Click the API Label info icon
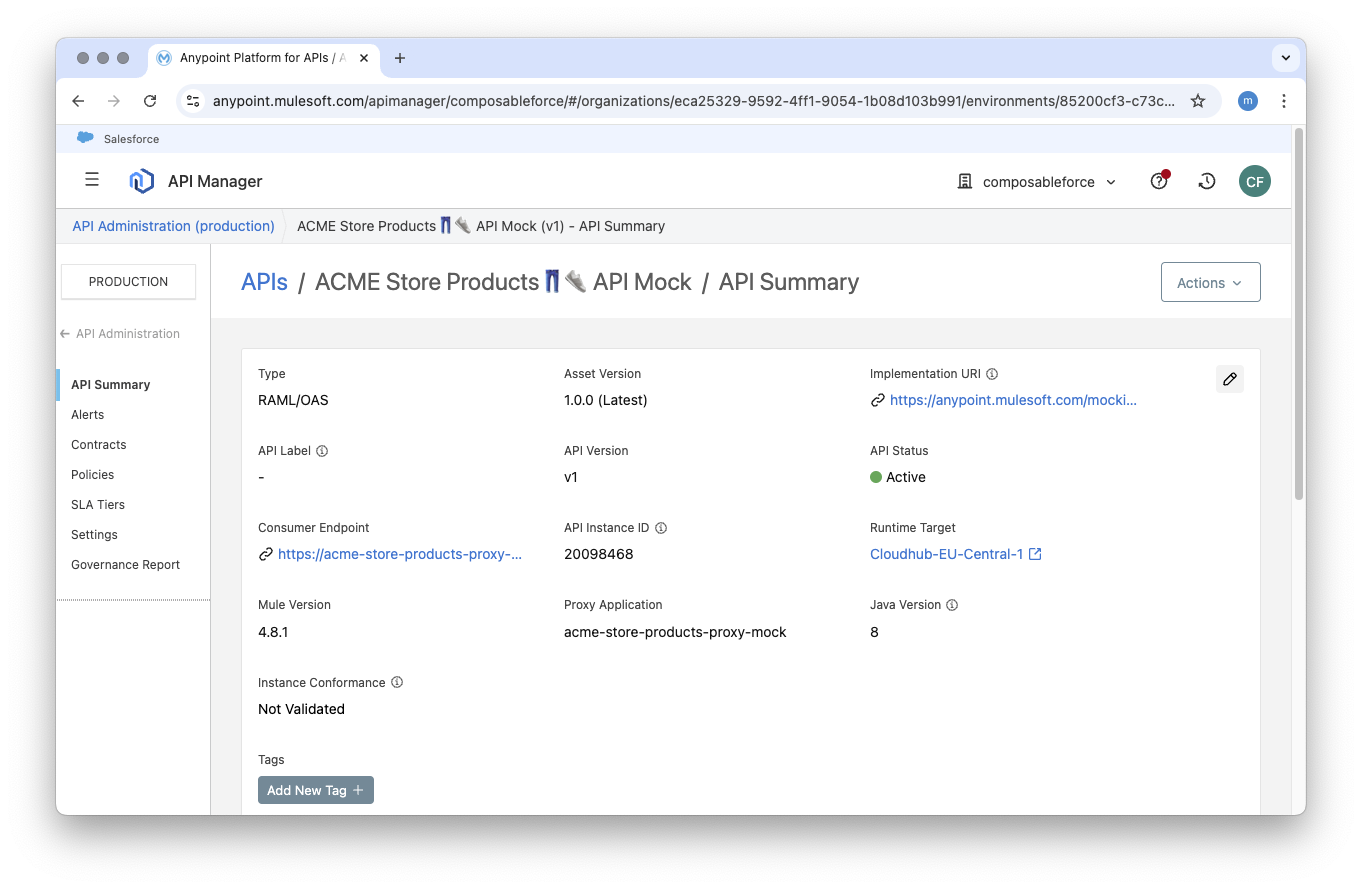Image resolution: width=1362 pixels, height=889 pixels. (322, 451)
